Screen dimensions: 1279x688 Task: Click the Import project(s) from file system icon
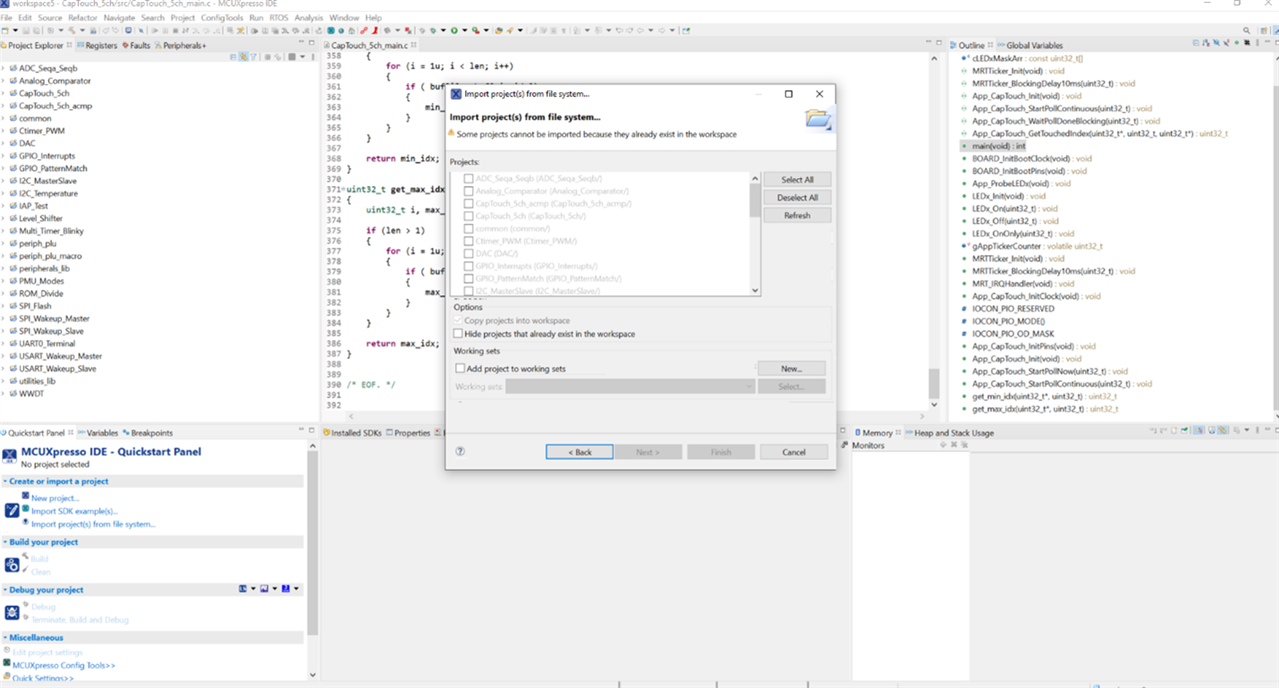pos(26,524)
